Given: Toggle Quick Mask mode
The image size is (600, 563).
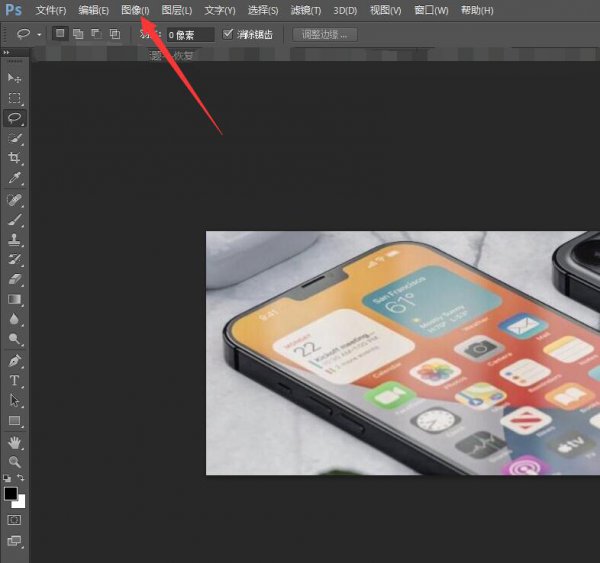Looking at the screenshot, I should 14,520.
